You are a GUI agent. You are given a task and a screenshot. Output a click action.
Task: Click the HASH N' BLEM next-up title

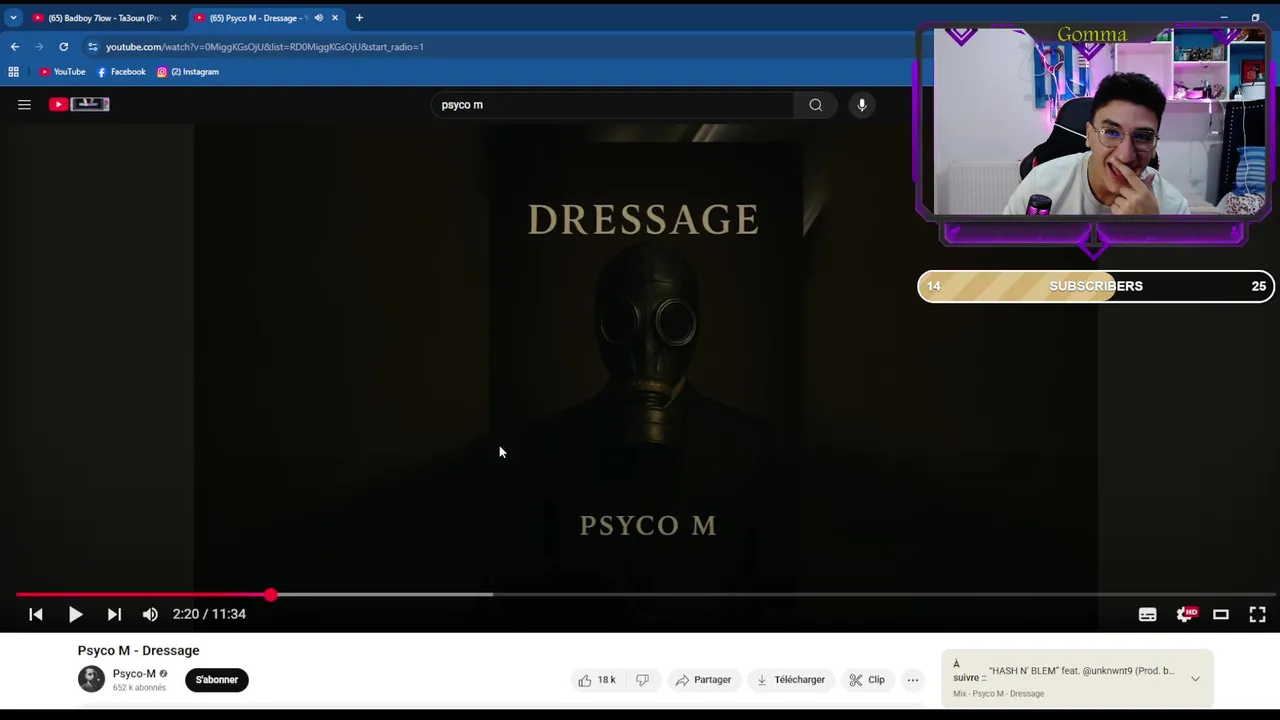(1081, 671)
